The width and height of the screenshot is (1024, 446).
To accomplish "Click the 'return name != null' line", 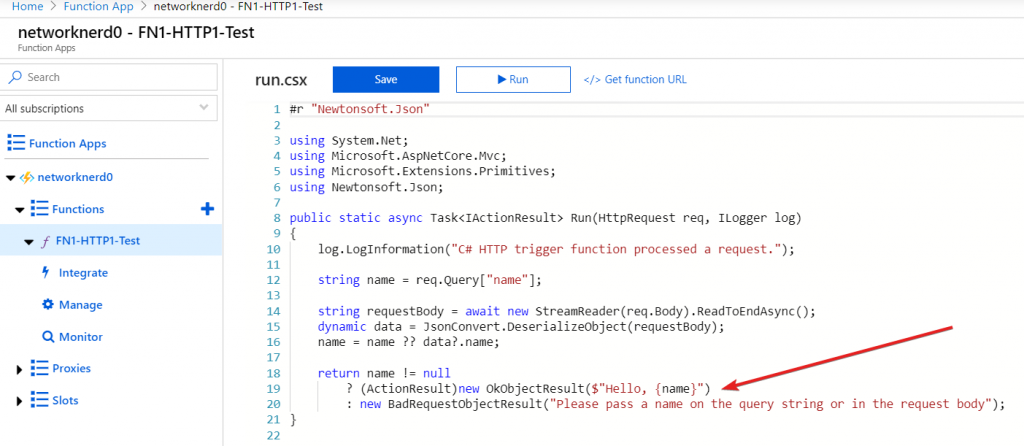I will pyautogui.click(x=384, y=374).
